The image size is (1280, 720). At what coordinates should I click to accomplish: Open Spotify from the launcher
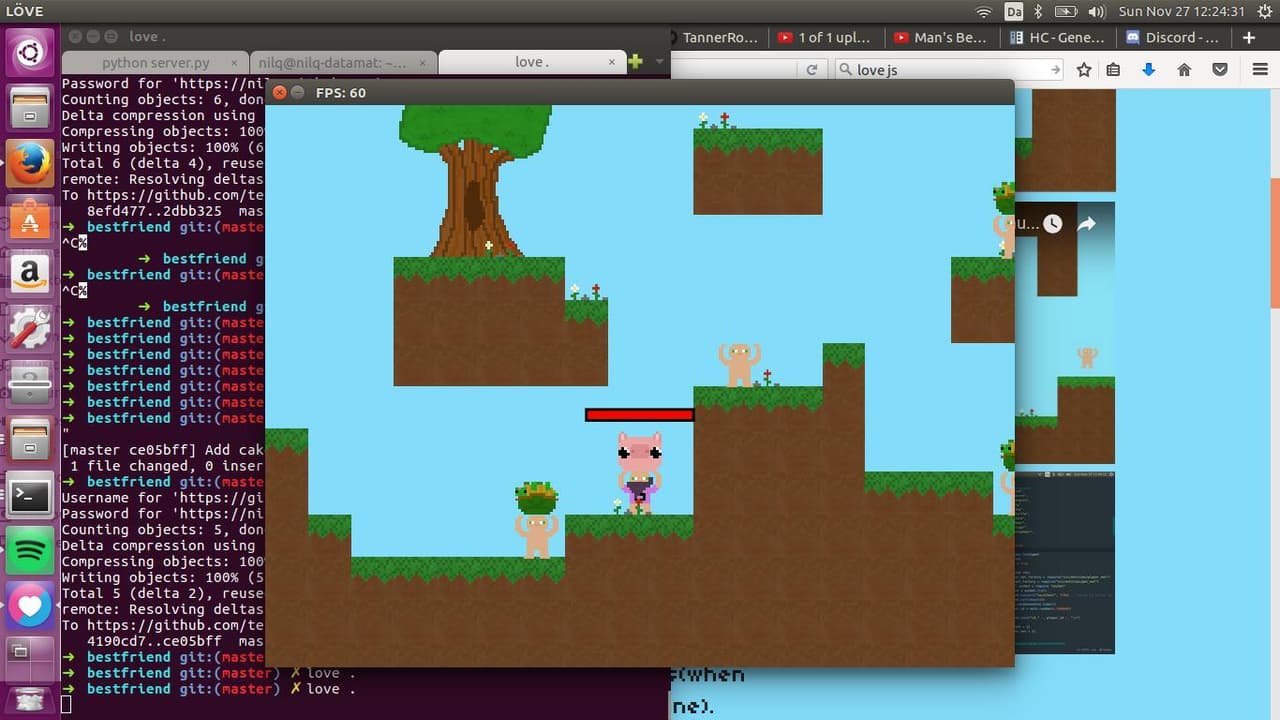coord(30,549)
